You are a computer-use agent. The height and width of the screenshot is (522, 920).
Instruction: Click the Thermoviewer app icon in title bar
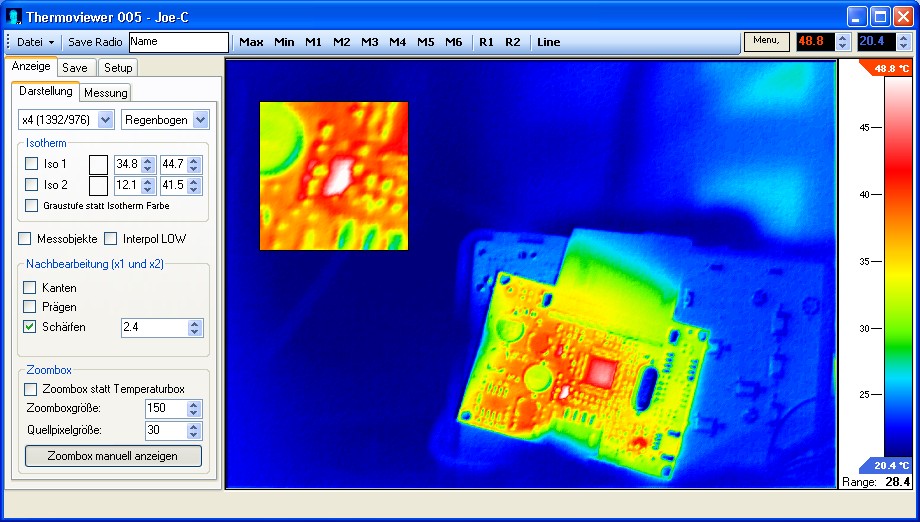point(14,16)
